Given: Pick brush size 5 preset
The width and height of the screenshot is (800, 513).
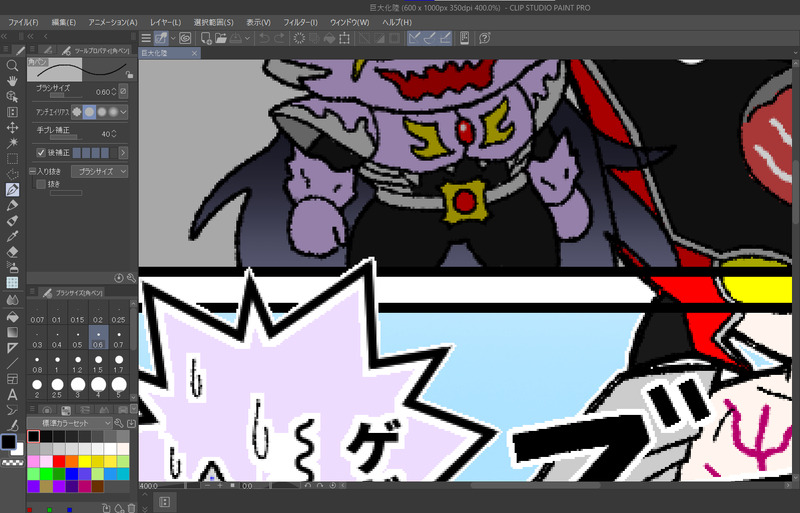Looking at the screenshot, I should tap(118, 388).
